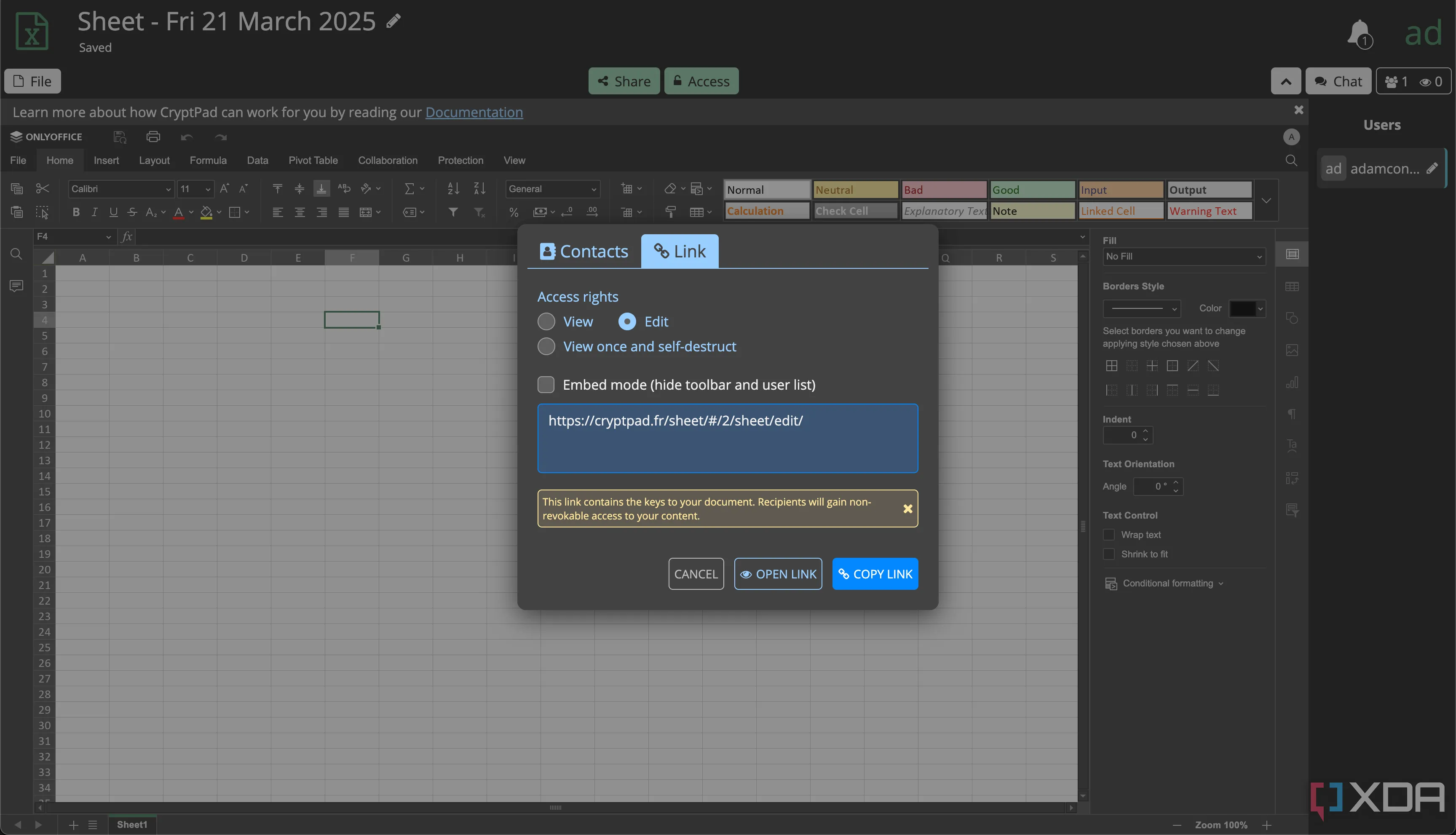Image resolution: width=1456 pixels, height=835 pixels.
Task: Click the copy style paintbrush icon
Action: (x=670, y=212)
